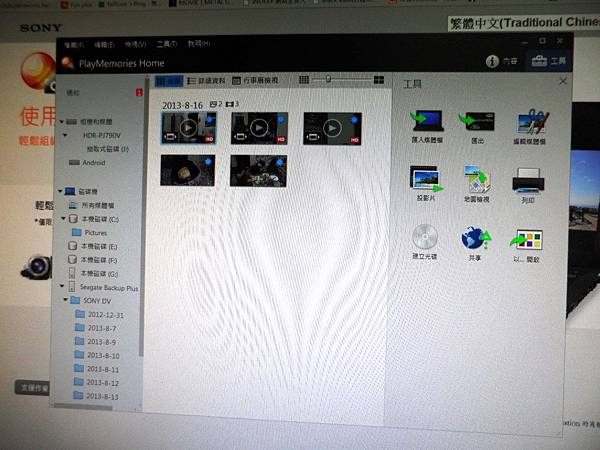Image resolution: width=600 pixels, height=450 pixels.
Task: Play the third video thumbnail
Action: click(x=332, y=128)
